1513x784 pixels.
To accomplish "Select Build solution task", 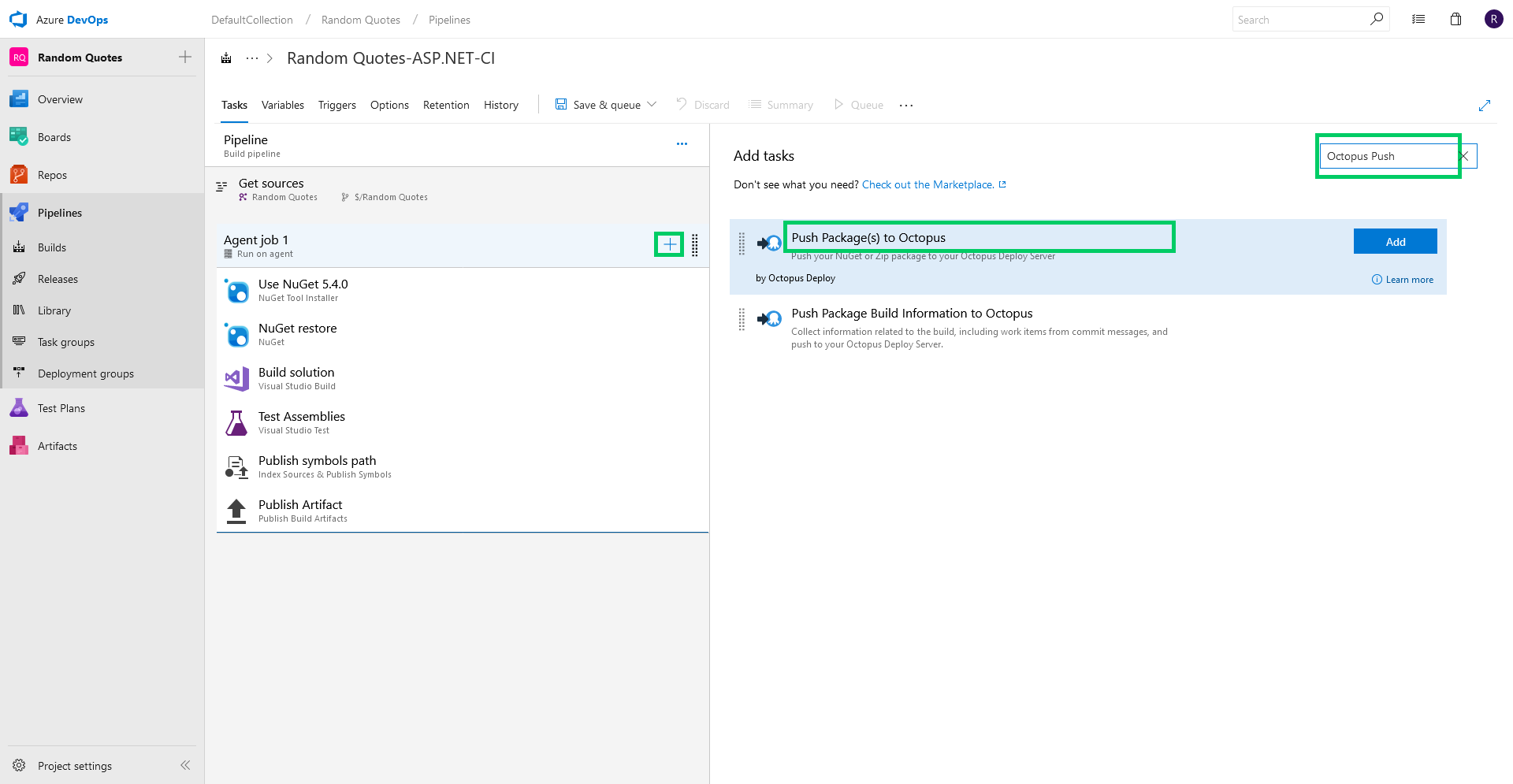I will click(463, 378).
